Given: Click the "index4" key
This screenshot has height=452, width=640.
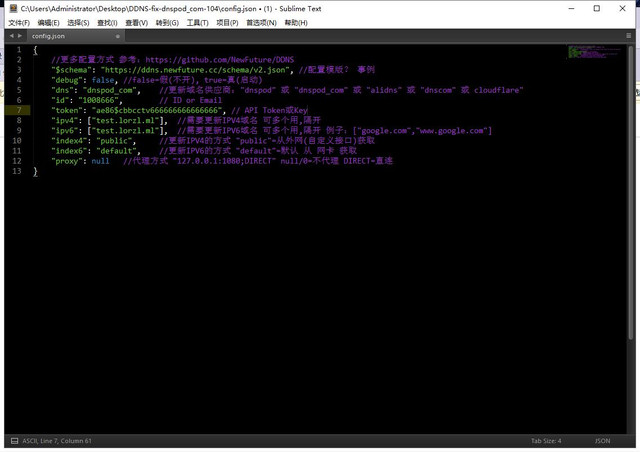Looking at the screenshot, I should (69, 141).
